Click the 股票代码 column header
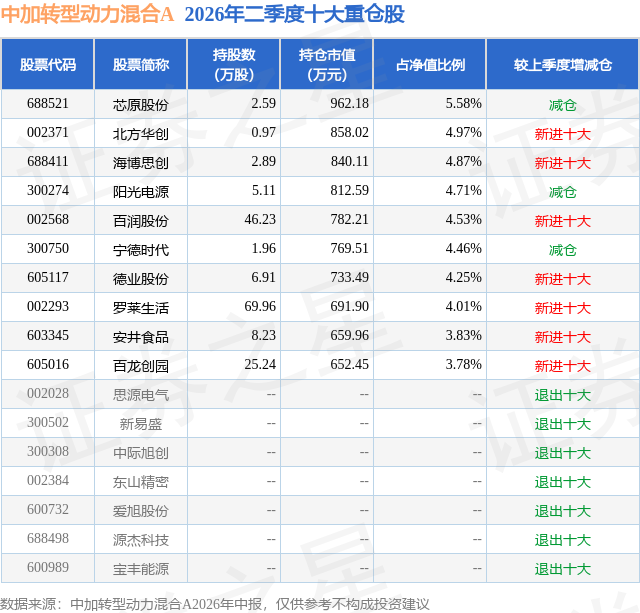 [48, 64]
